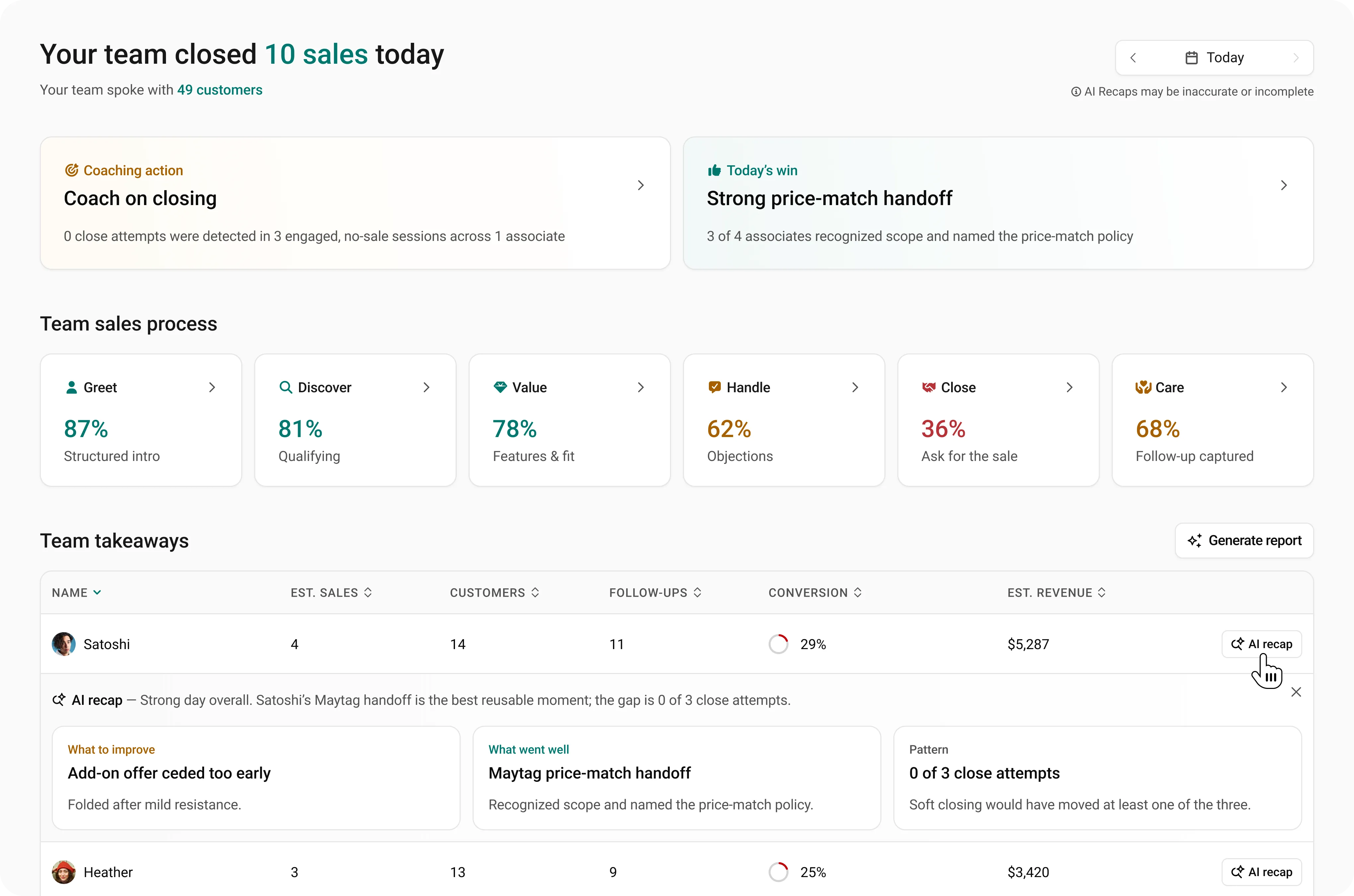Click the Handle checkmark icon

point(714,387)
